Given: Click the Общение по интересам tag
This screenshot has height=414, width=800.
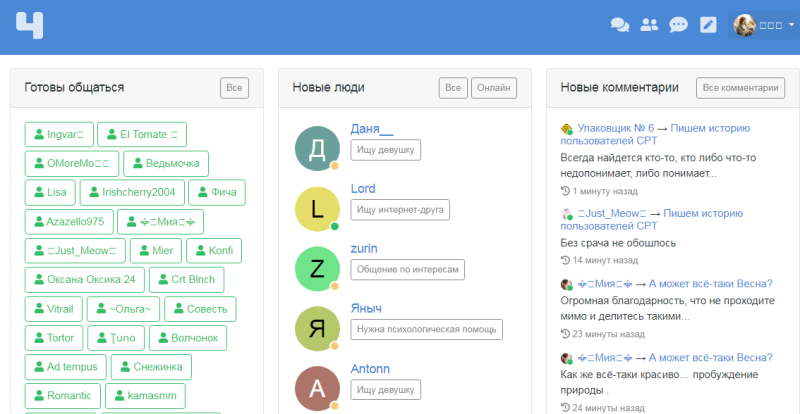Looking at the screenshot, I should 408,270.
